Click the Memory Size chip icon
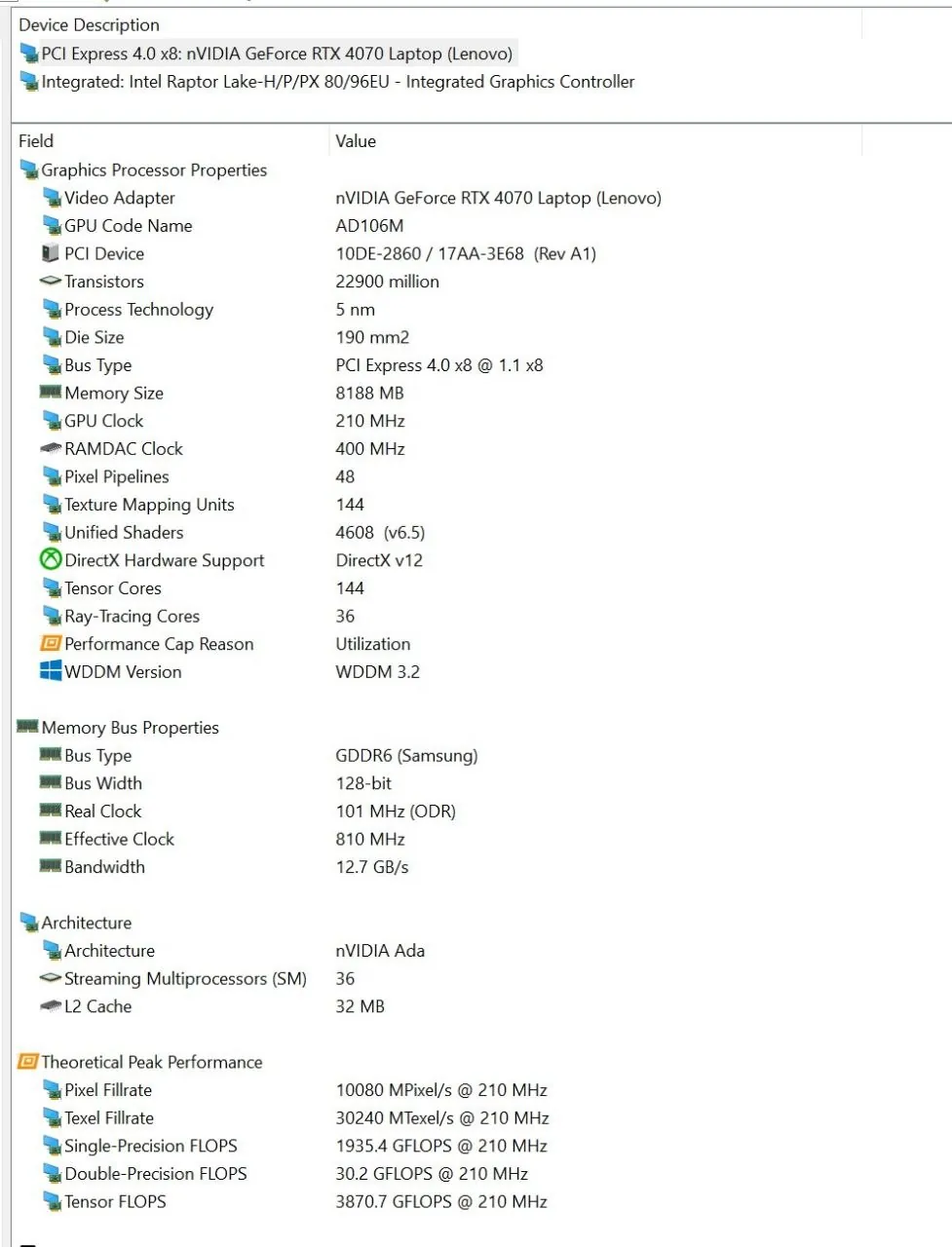952x1247 pixels. tap(51, 393)
